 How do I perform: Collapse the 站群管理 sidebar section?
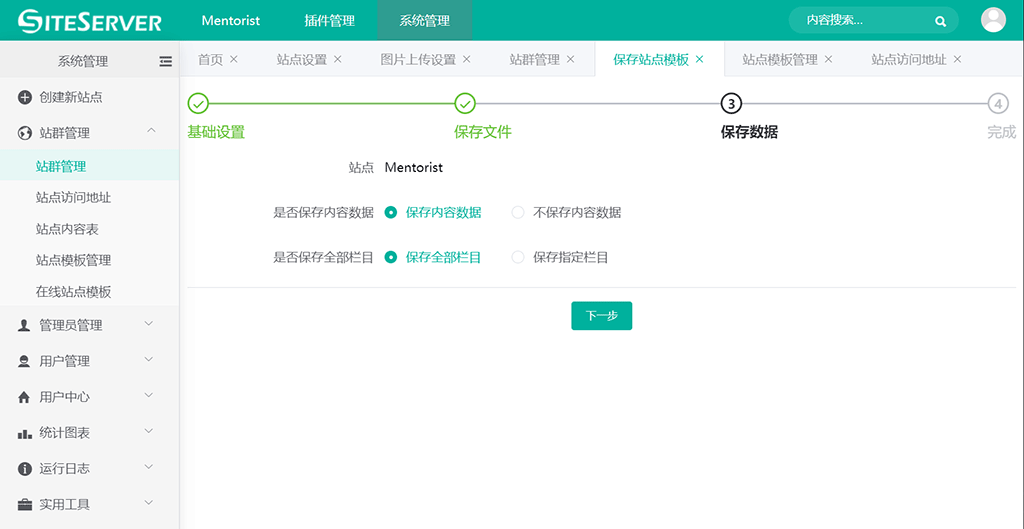tap(150, 131)
